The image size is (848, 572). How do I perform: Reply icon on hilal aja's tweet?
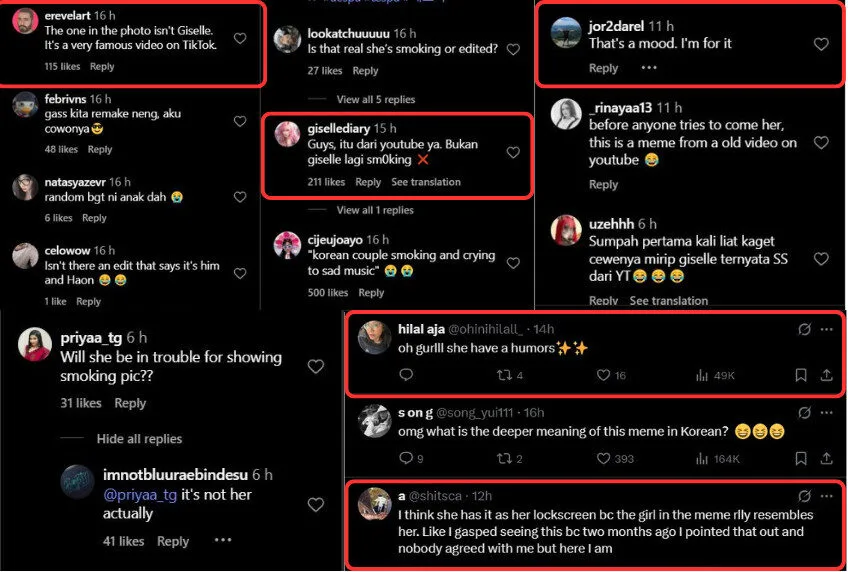[x=406, y=375]
